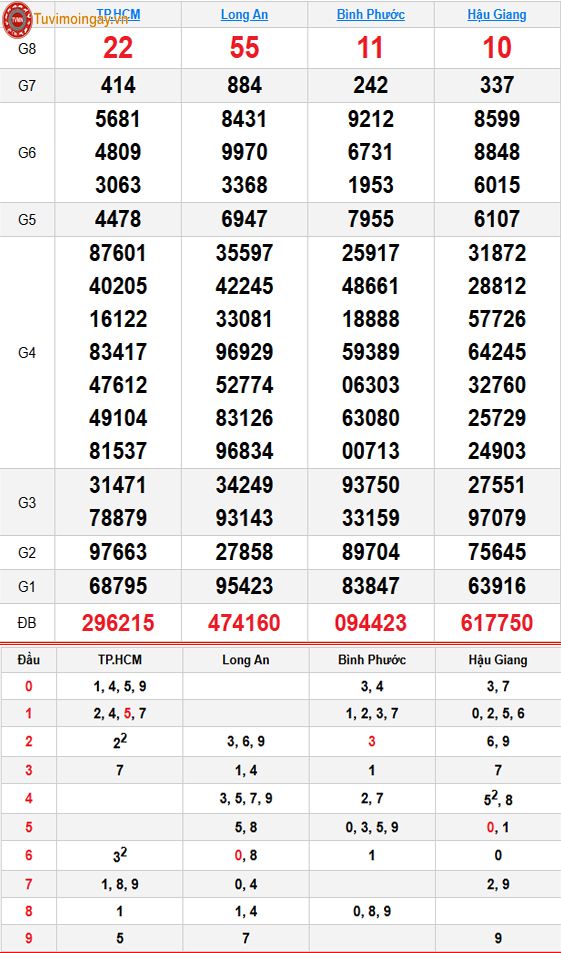Click the red G8 number 22
This screenshot has width=561, height=953.
tap(118, 48)
